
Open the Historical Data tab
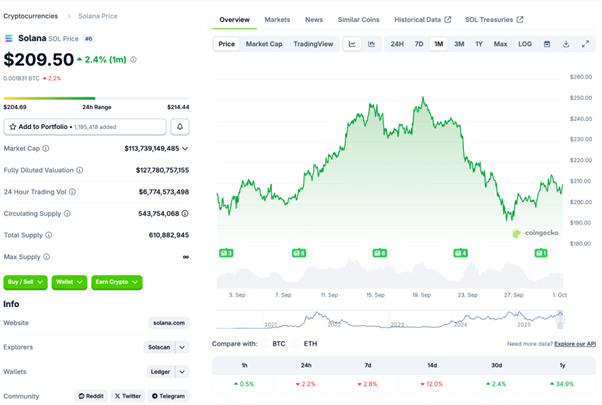pyautogui.click(x=422, y=19)
